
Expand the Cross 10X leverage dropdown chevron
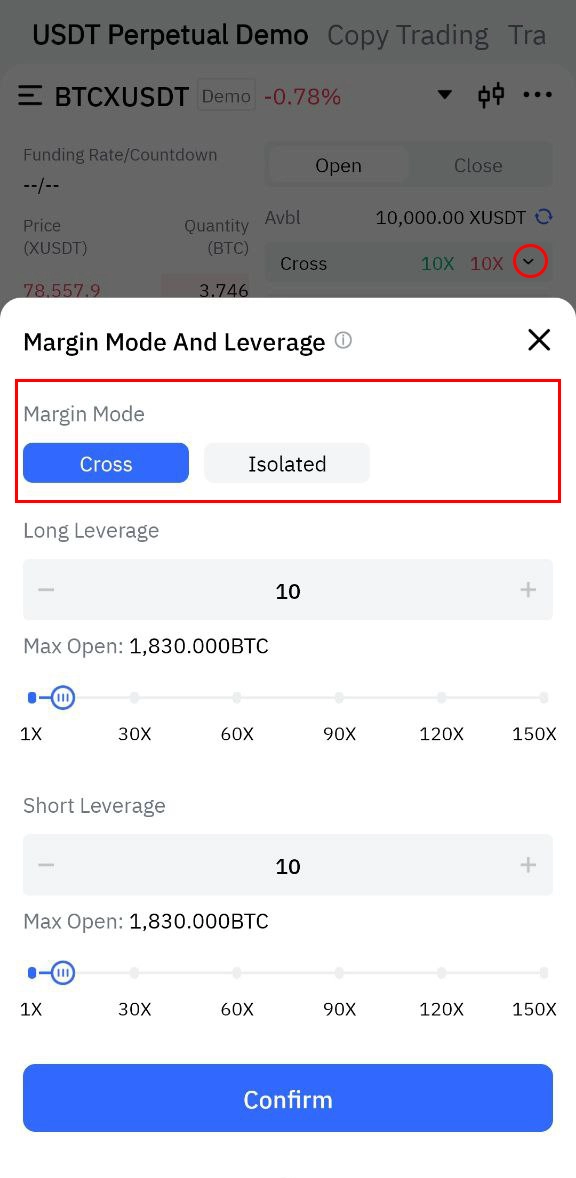[530, 262]
